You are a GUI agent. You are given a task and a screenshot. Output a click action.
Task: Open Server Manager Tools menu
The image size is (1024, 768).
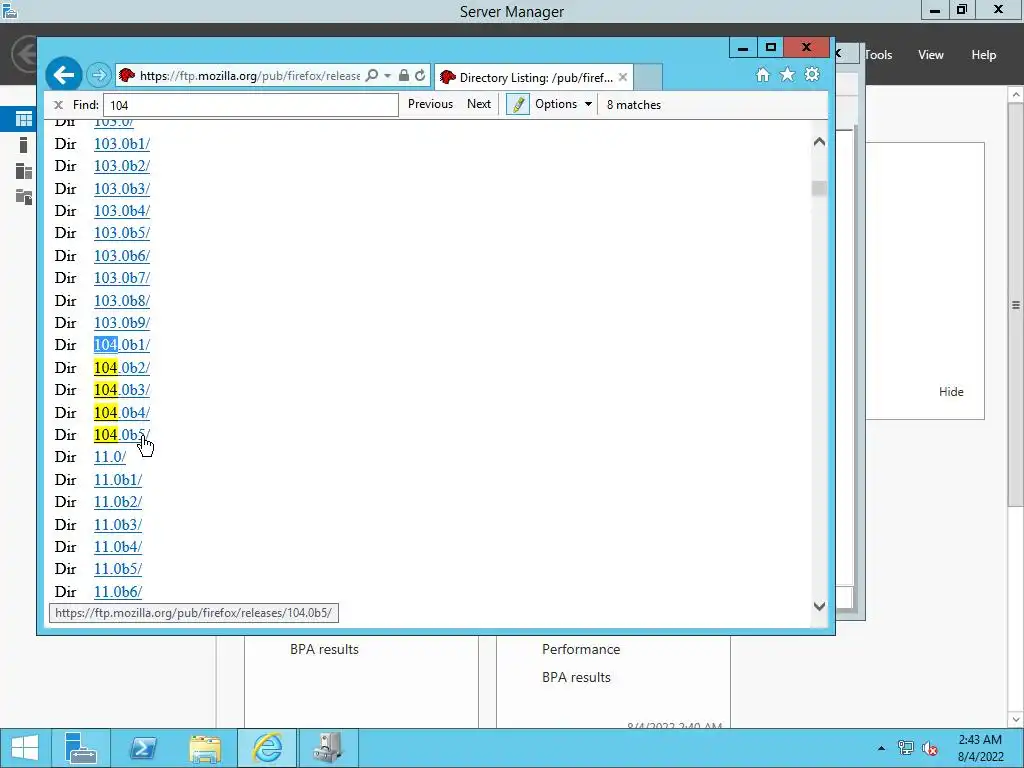click(x=878, y=55)
